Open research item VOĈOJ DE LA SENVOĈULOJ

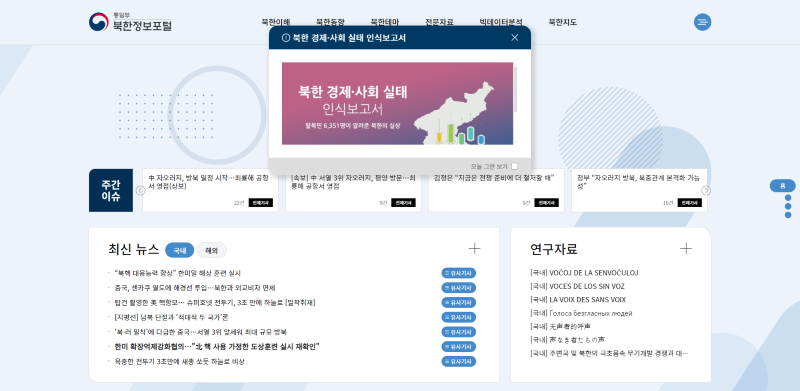point(584,273)
